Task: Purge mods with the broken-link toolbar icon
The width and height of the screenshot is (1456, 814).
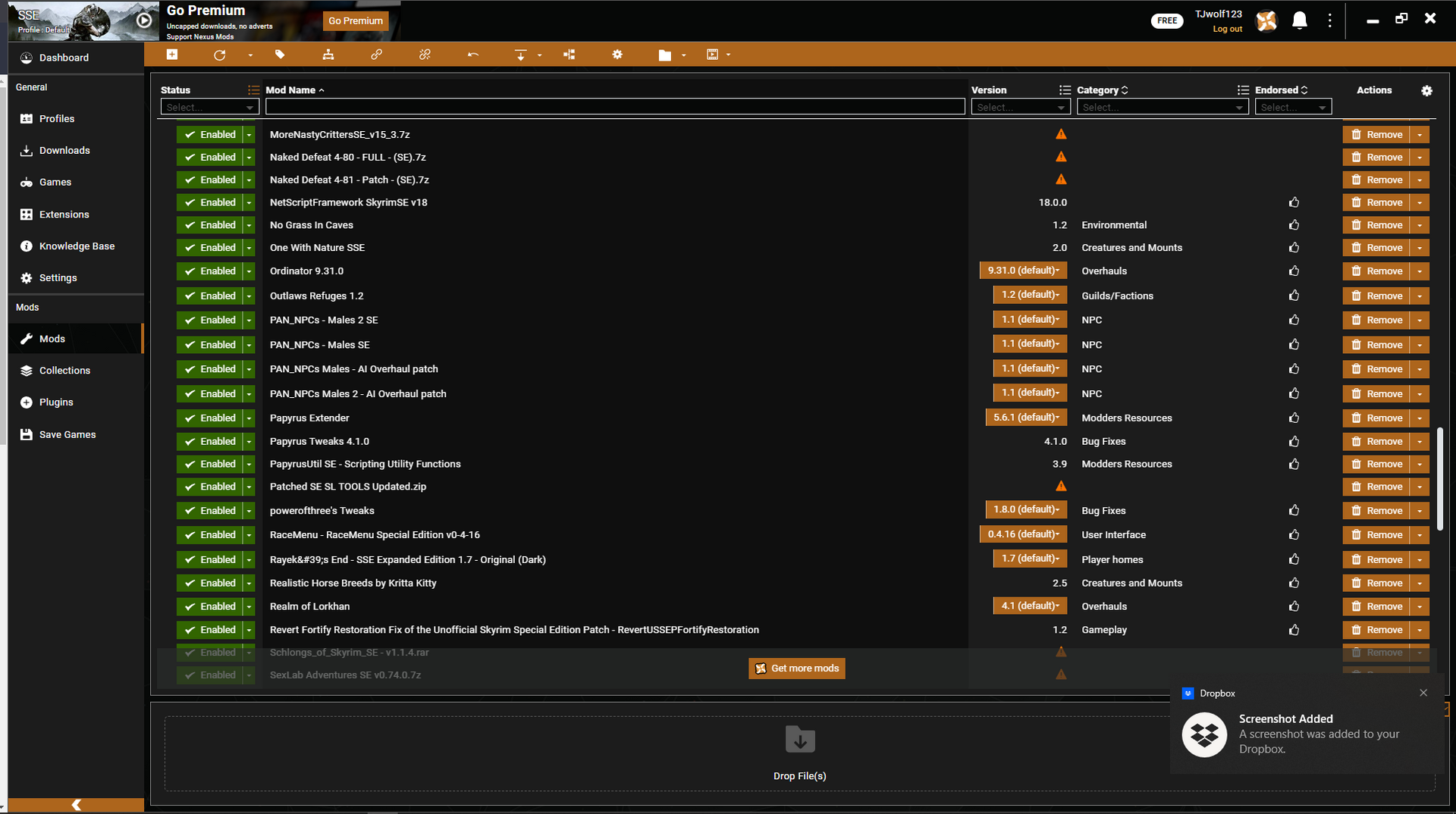Action: click(425, 55)
